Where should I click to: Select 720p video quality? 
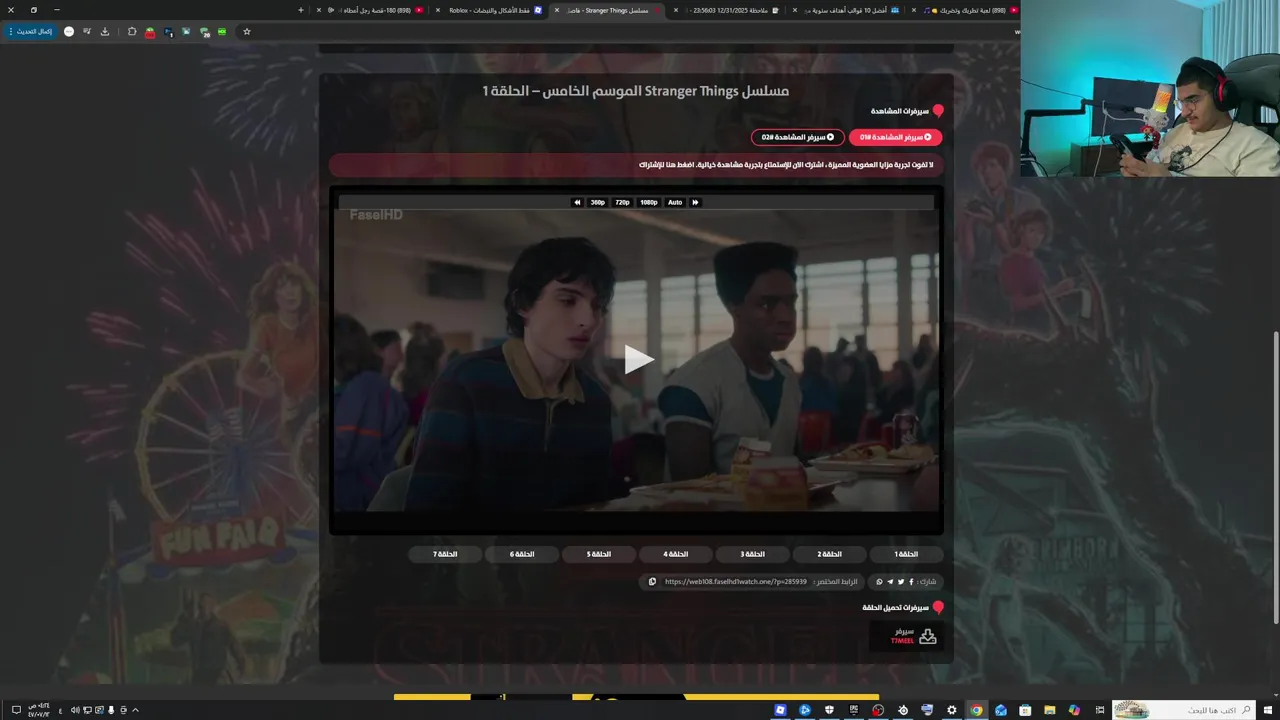[x=622, y=202]
